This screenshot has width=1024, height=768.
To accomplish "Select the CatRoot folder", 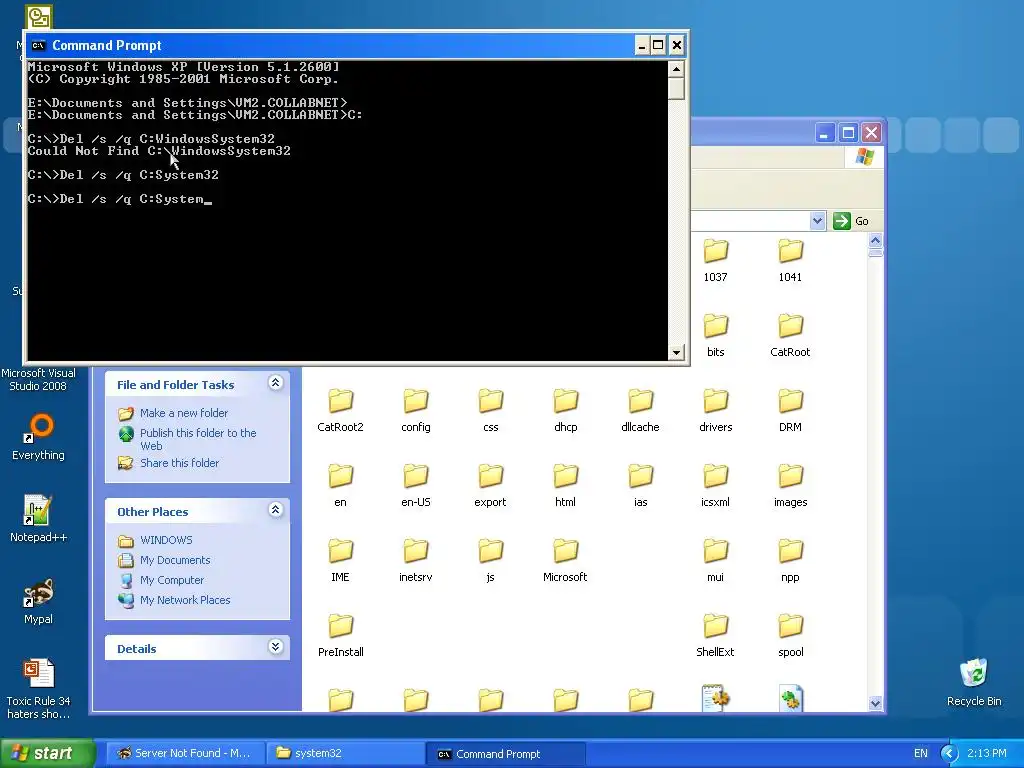I will pyautogui.click(x=790, y=336).
